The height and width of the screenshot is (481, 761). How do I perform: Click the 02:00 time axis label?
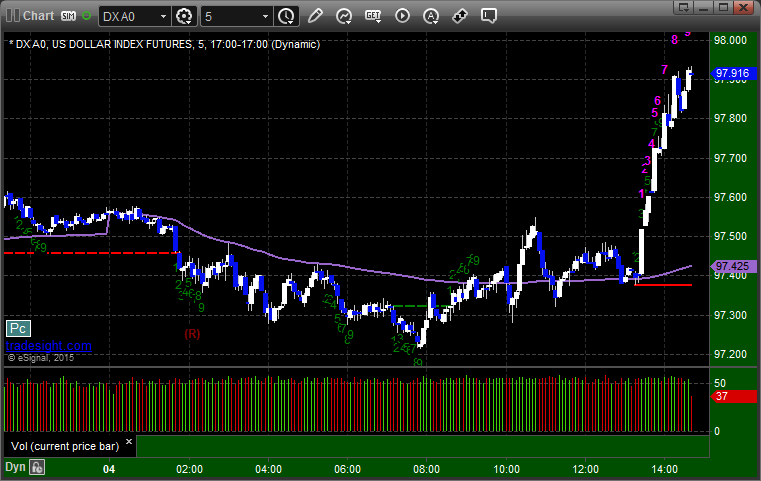(x=189, y=469)
